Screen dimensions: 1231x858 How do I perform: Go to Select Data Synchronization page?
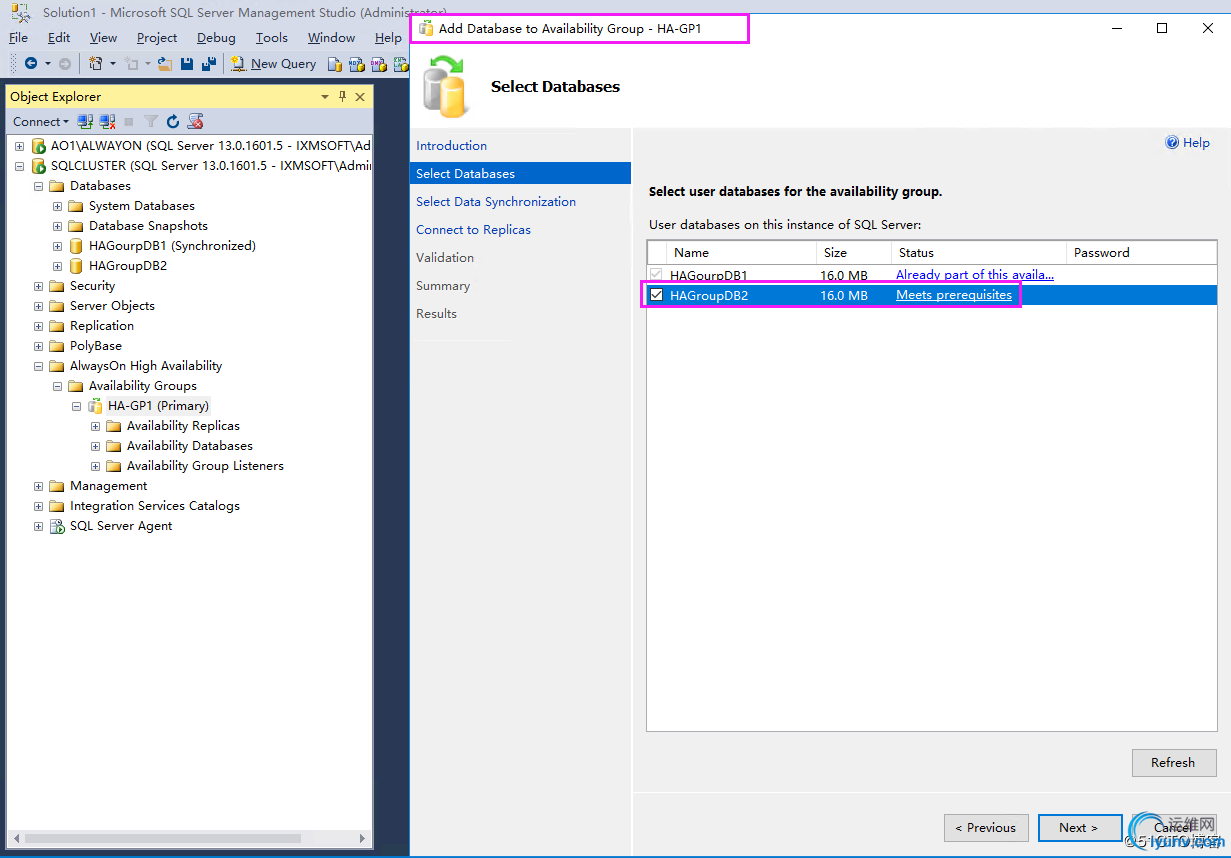pyautogui.click(x=496, y=201)
